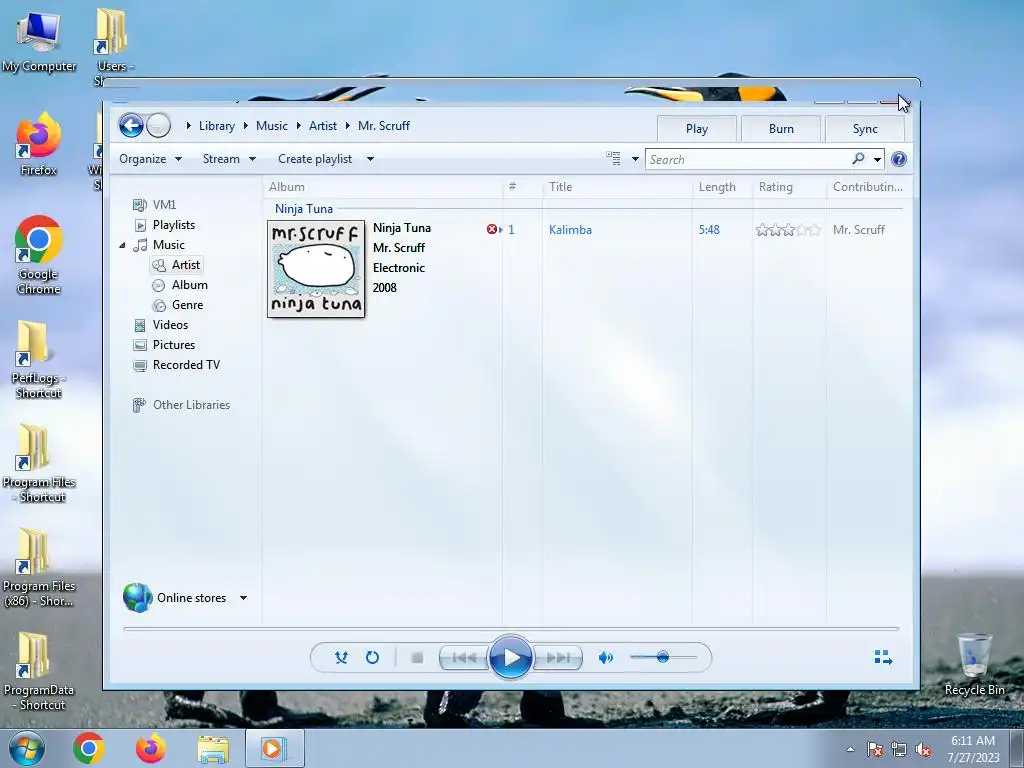Adjust the volume slider
This screenshot has width=1024, height=768.
click(x=663, y=657)
